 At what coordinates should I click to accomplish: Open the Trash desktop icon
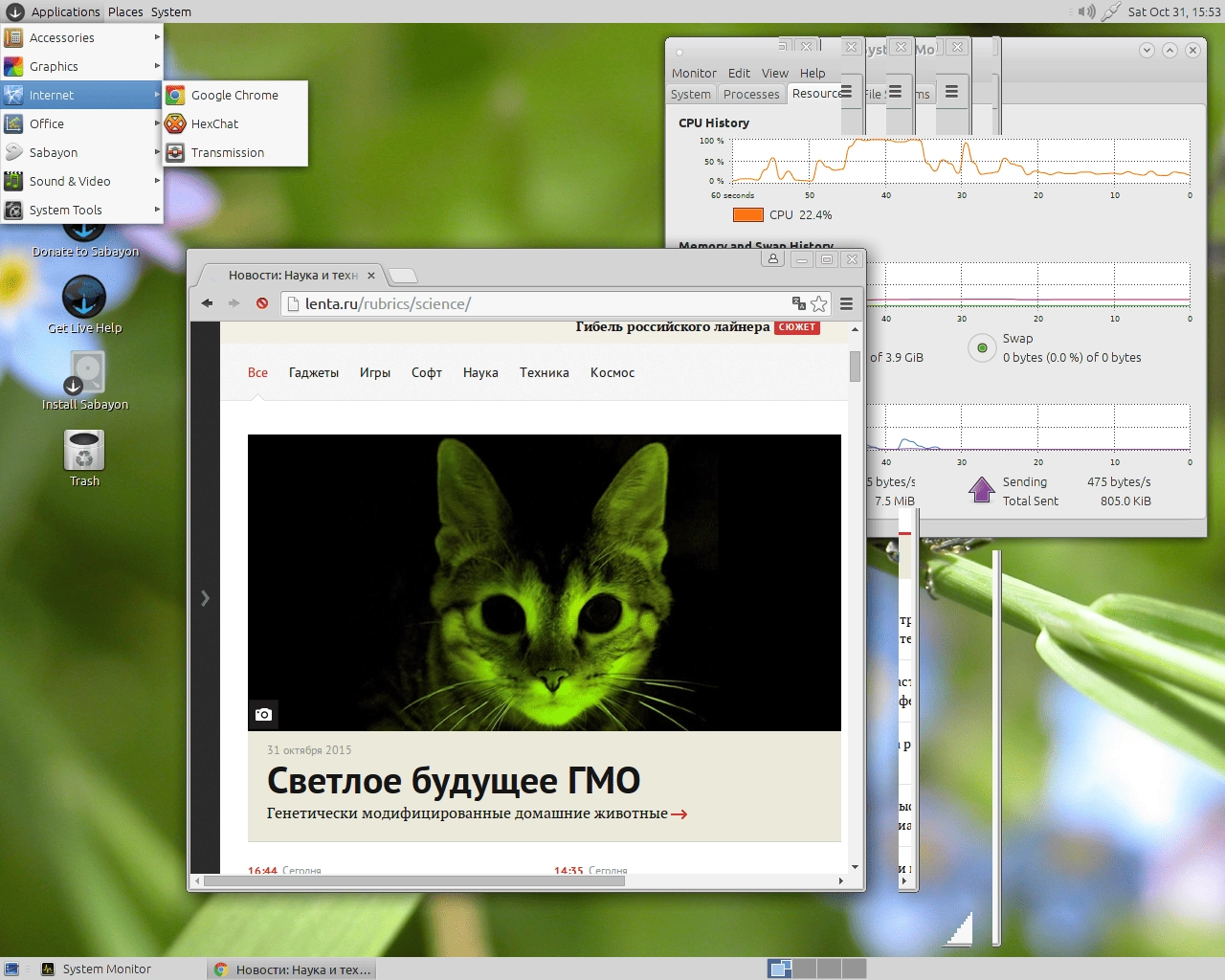click(x=84, y=457)
